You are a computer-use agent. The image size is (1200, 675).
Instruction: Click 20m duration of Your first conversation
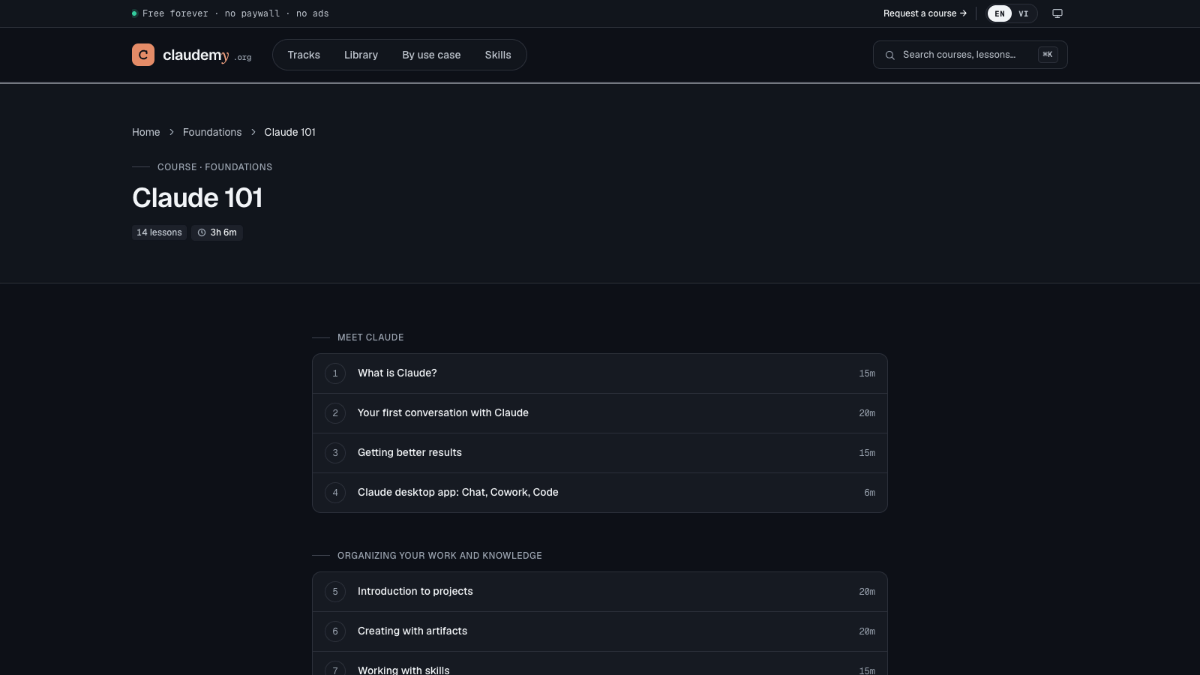coord(867,413)
